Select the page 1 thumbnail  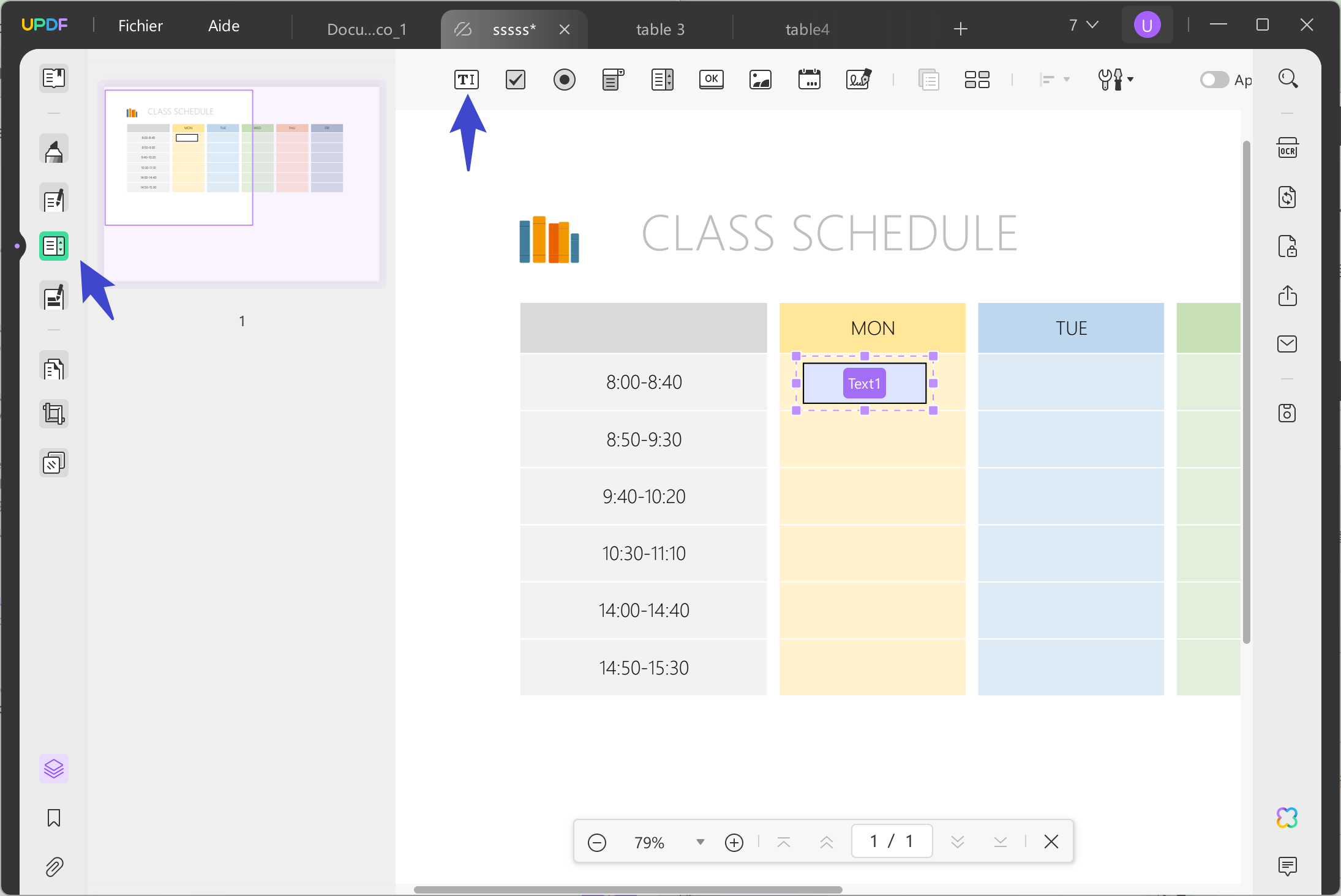pyautogui.click(x=179, y=157)
